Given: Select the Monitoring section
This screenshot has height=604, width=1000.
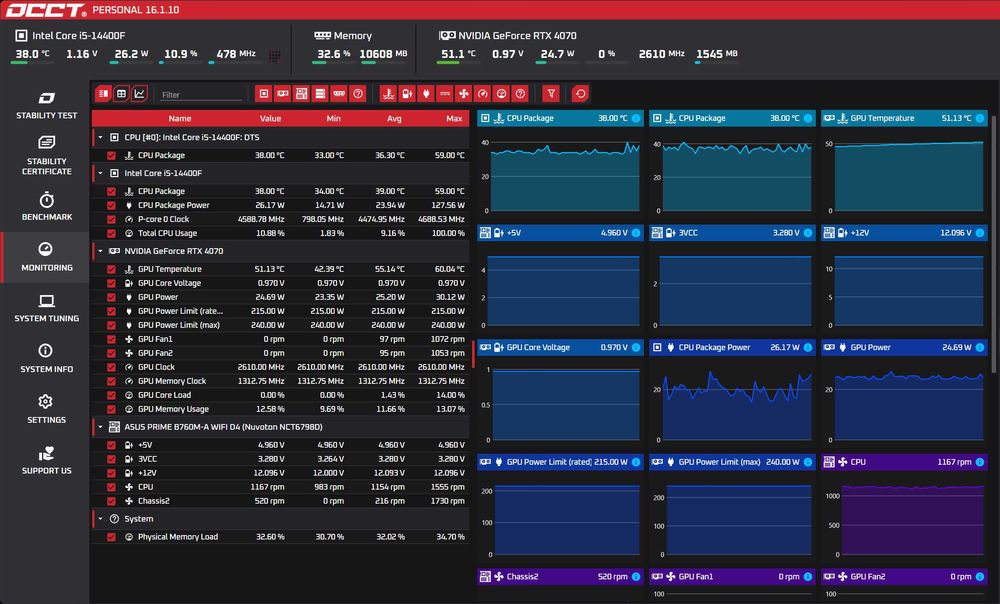Looking at the screenshot, I should coord(46,257).
